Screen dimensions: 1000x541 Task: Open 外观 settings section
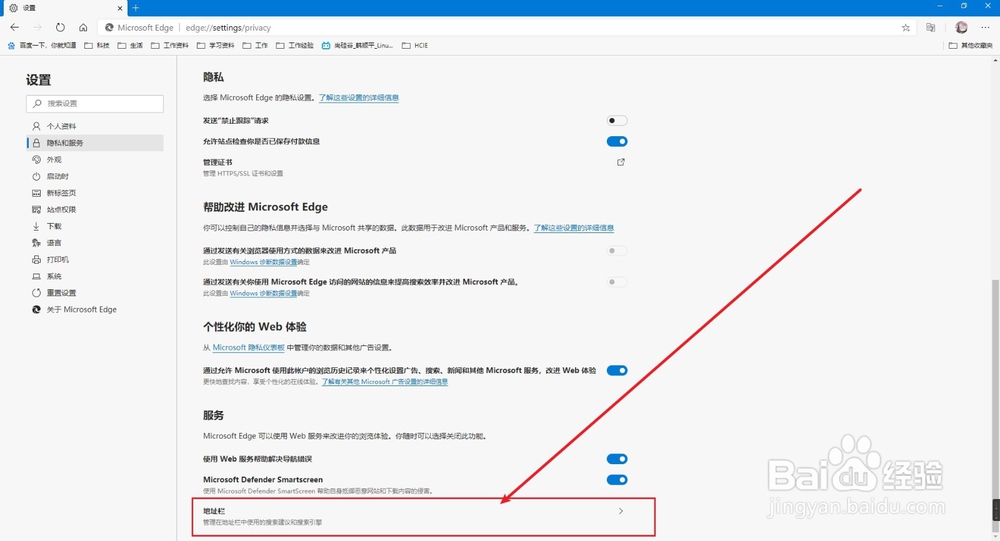[94, 159]
